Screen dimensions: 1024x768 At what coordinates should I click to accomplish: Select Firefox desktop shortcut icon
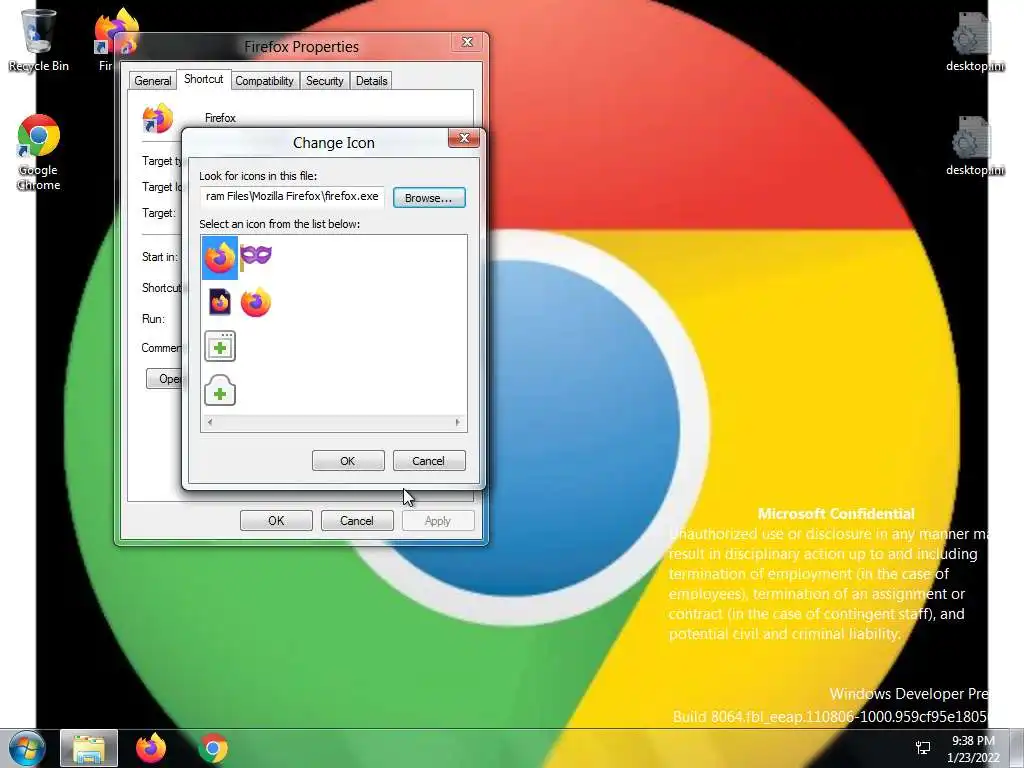point(115,33)
